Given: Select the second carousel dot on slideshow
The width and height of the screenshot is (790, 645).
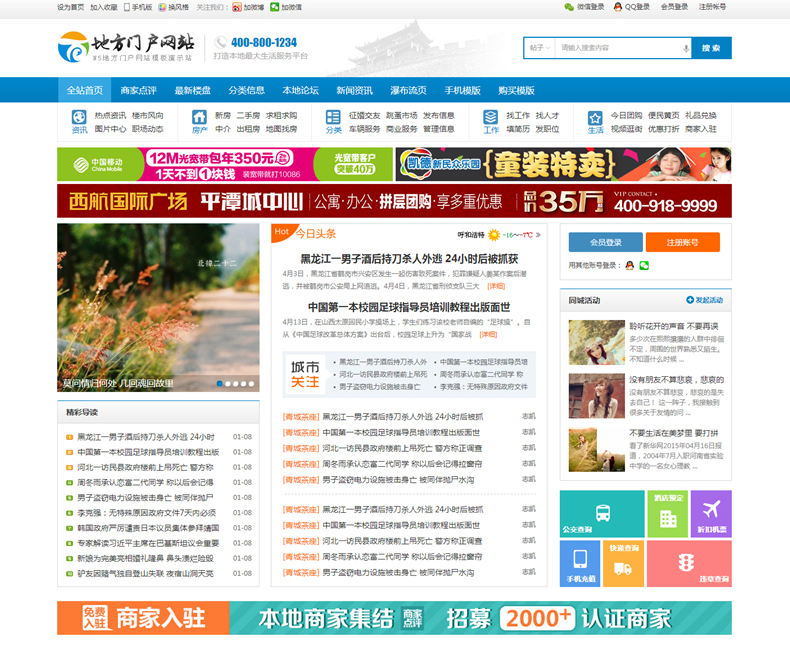Looking at the screenshot, I should (x=228, y=383).
